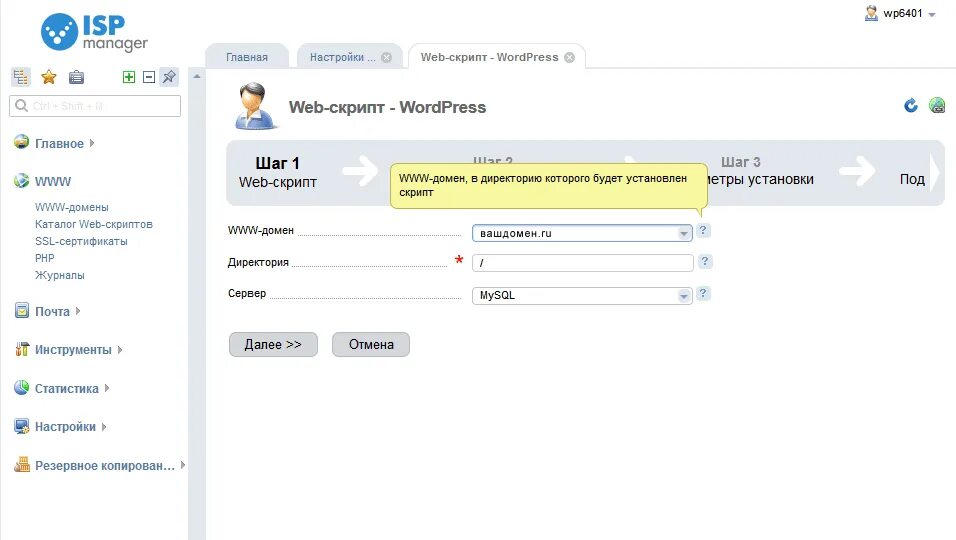This screenshot has height=540, width=956.
Task: Click the Почта mail icon
Action: coord(21,310)
